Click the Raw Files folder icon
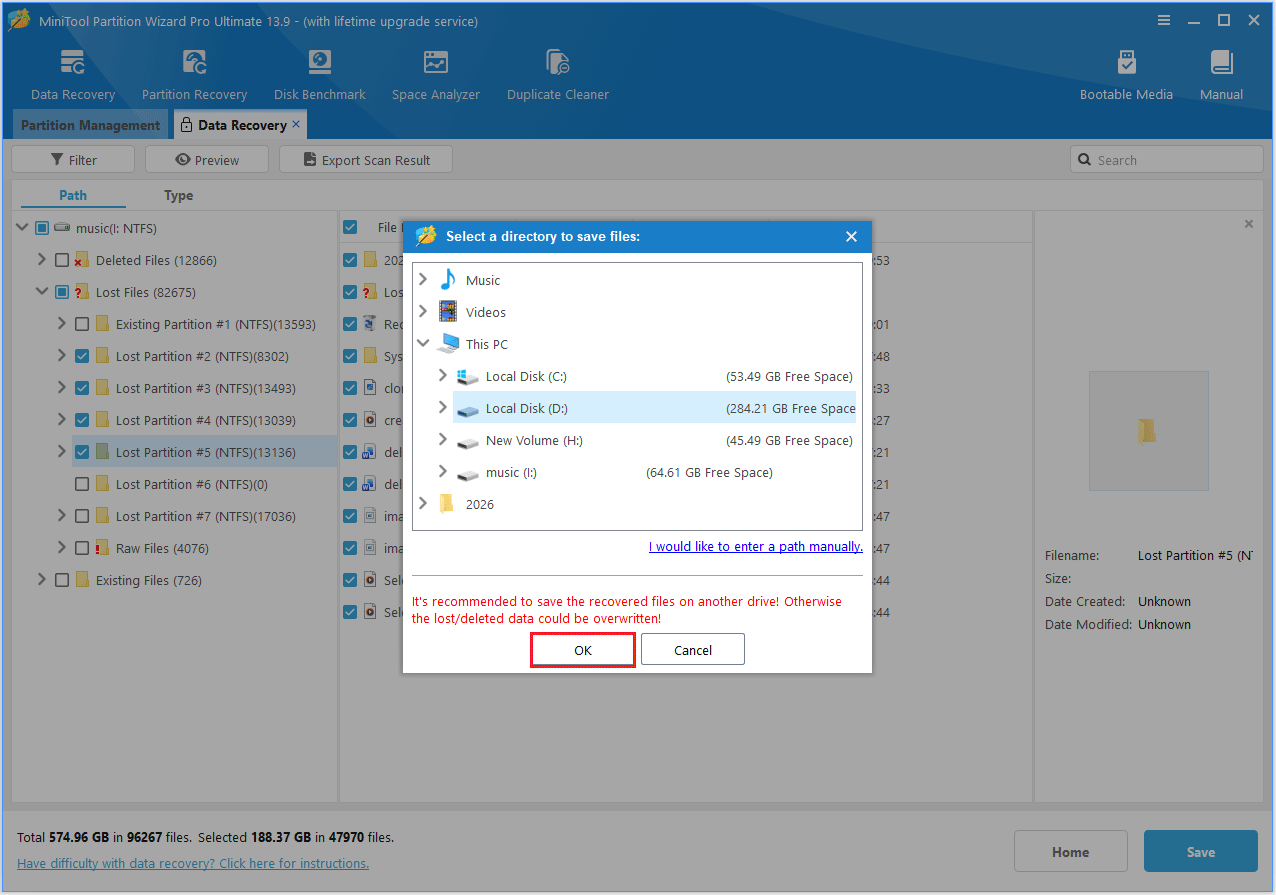The width and height of the screenshot is (1276, 895). (102, 548)
